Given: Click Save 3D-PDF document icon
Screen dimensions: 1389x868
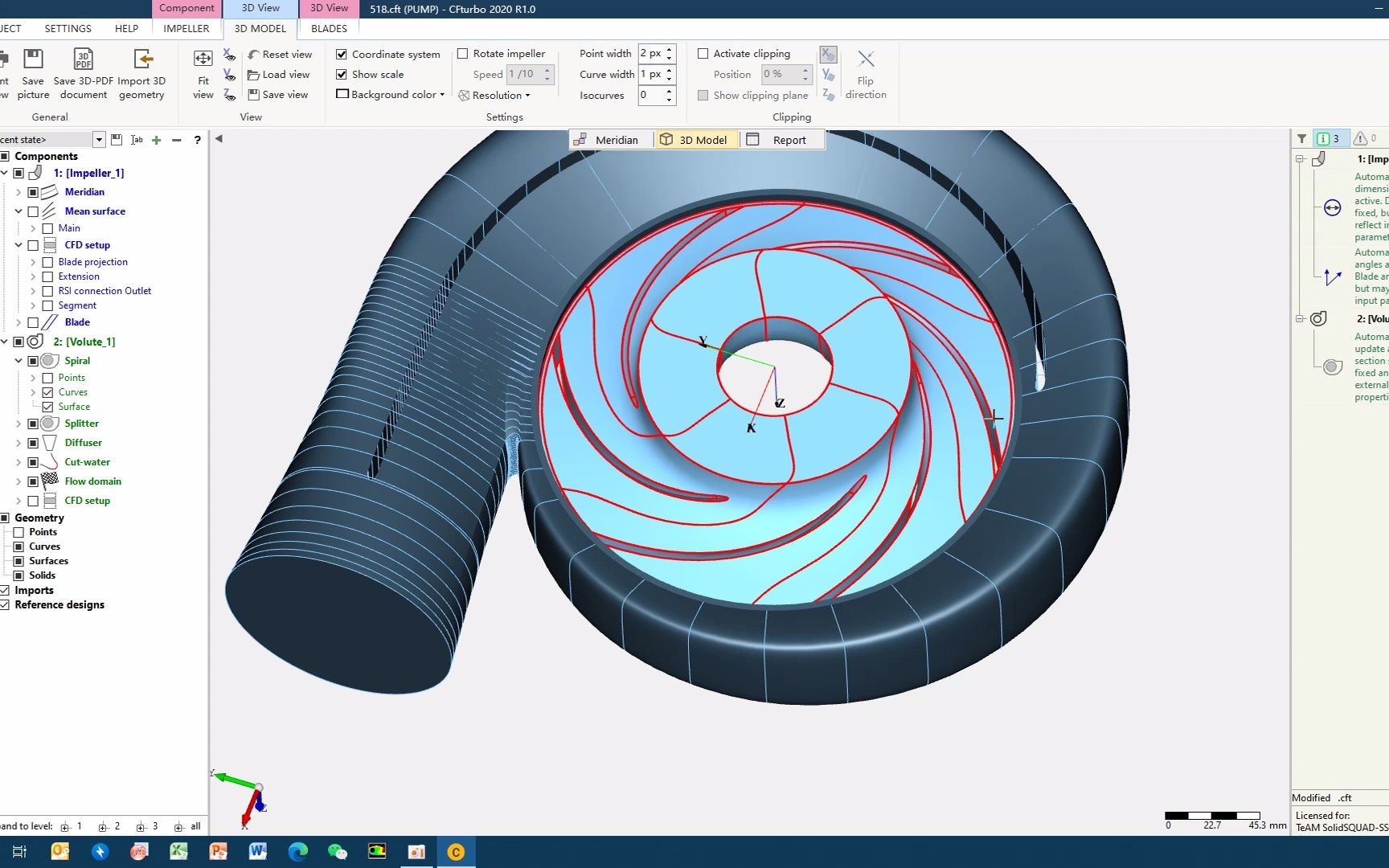Looking at the screenshot, I should tap(83, 60).
